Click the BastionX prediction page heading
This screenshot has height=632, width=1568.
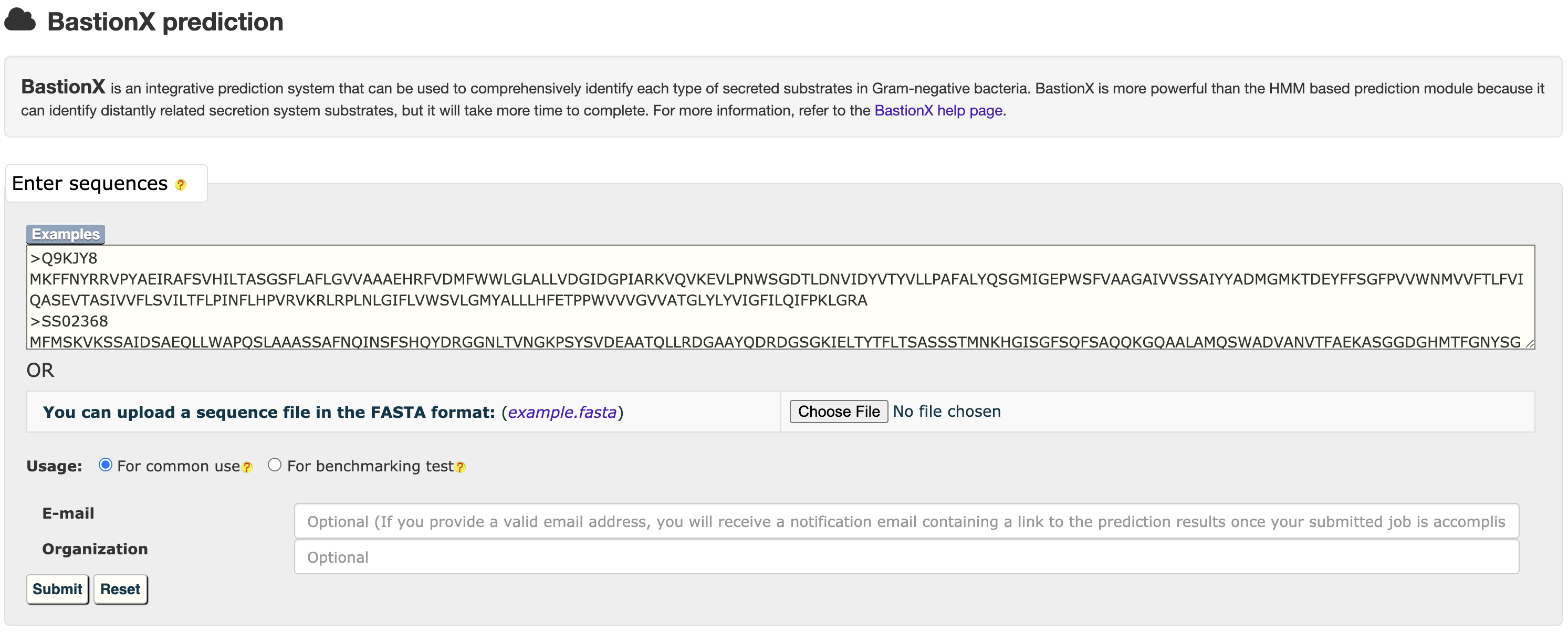(x=165, y=22)
